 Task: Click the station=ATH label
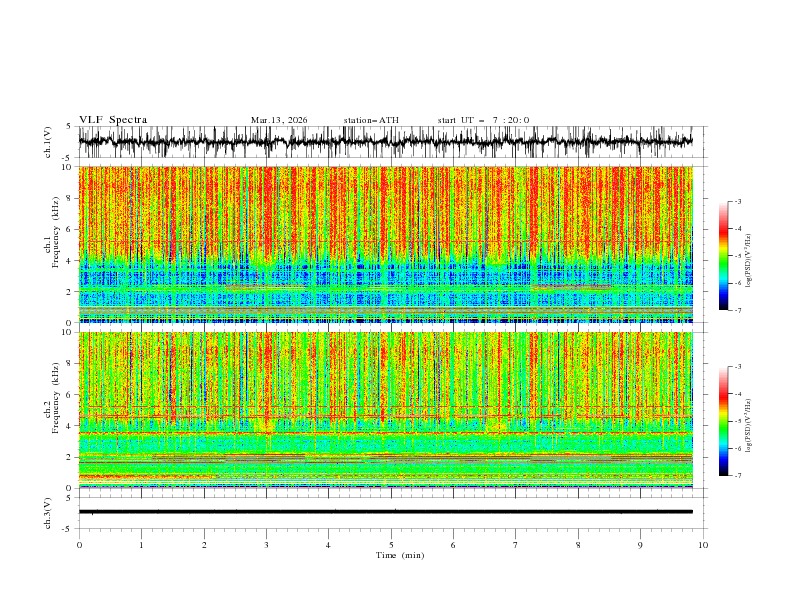(371, 120)
